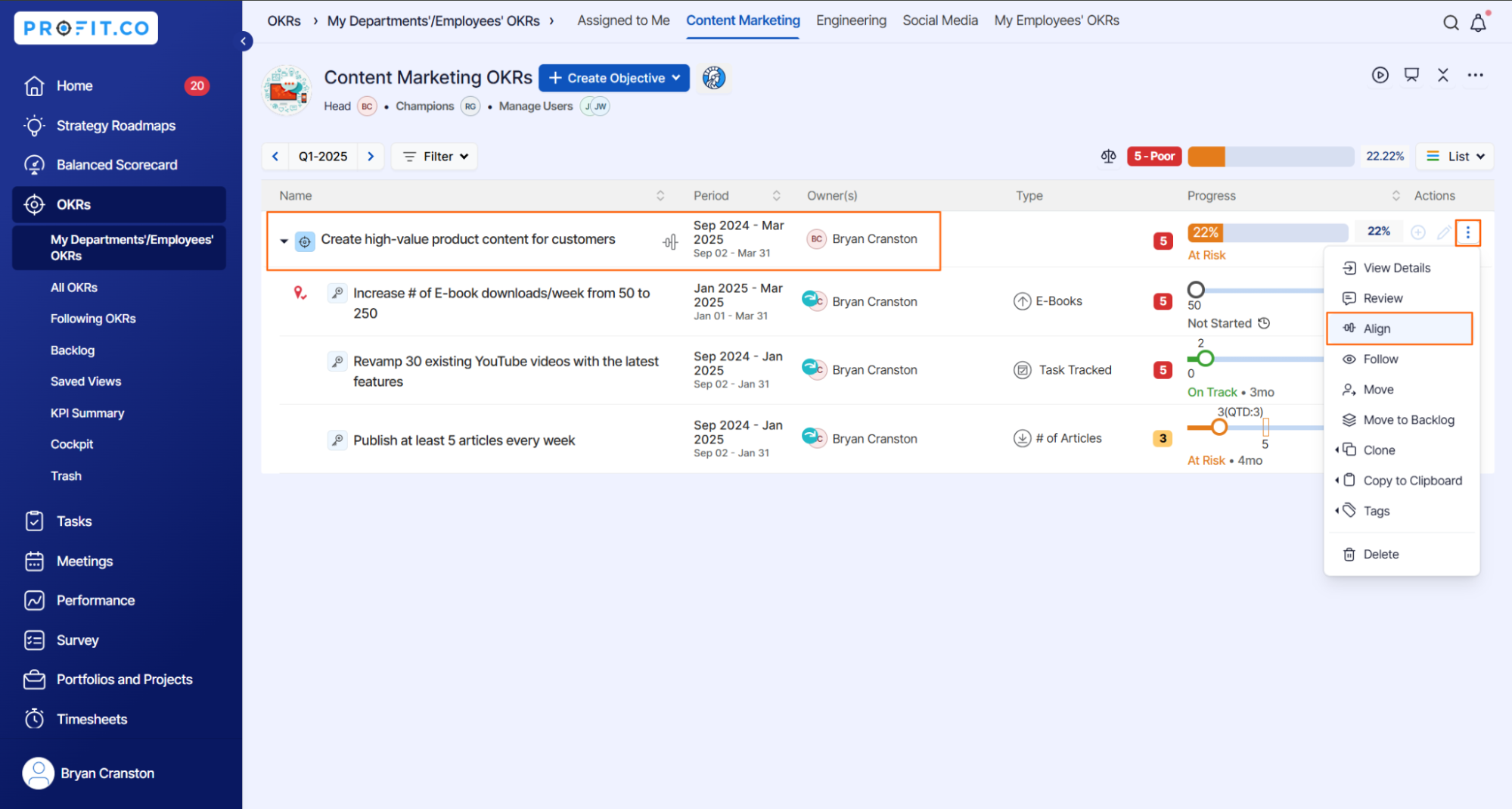The image size is (1512, 809).
Task: Switch to the Engineering tab
Action: tap(850, 20)
